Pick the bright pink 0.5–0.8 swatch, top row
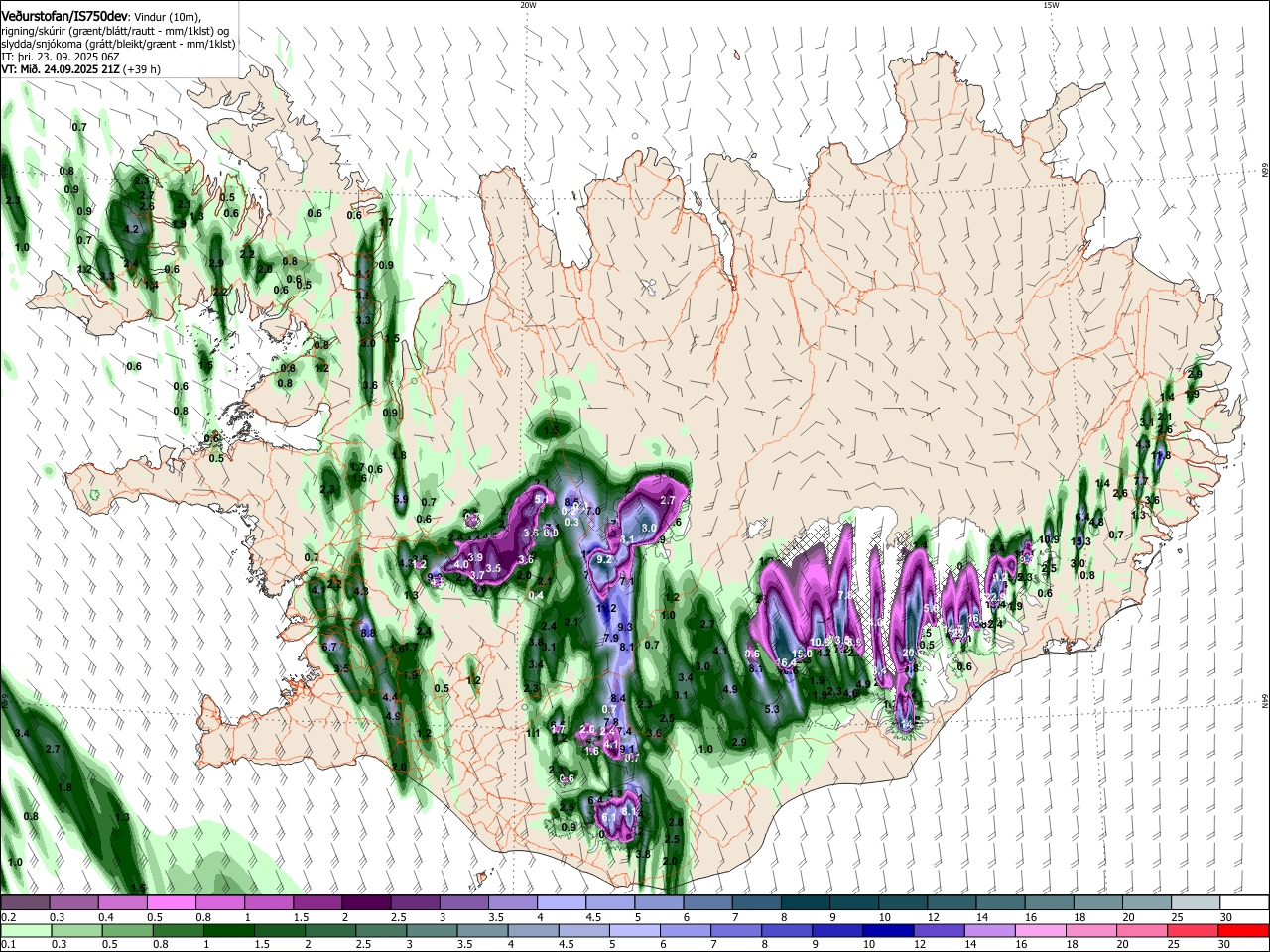Screen dimensions: 1270x952 (x=172, y=903)
